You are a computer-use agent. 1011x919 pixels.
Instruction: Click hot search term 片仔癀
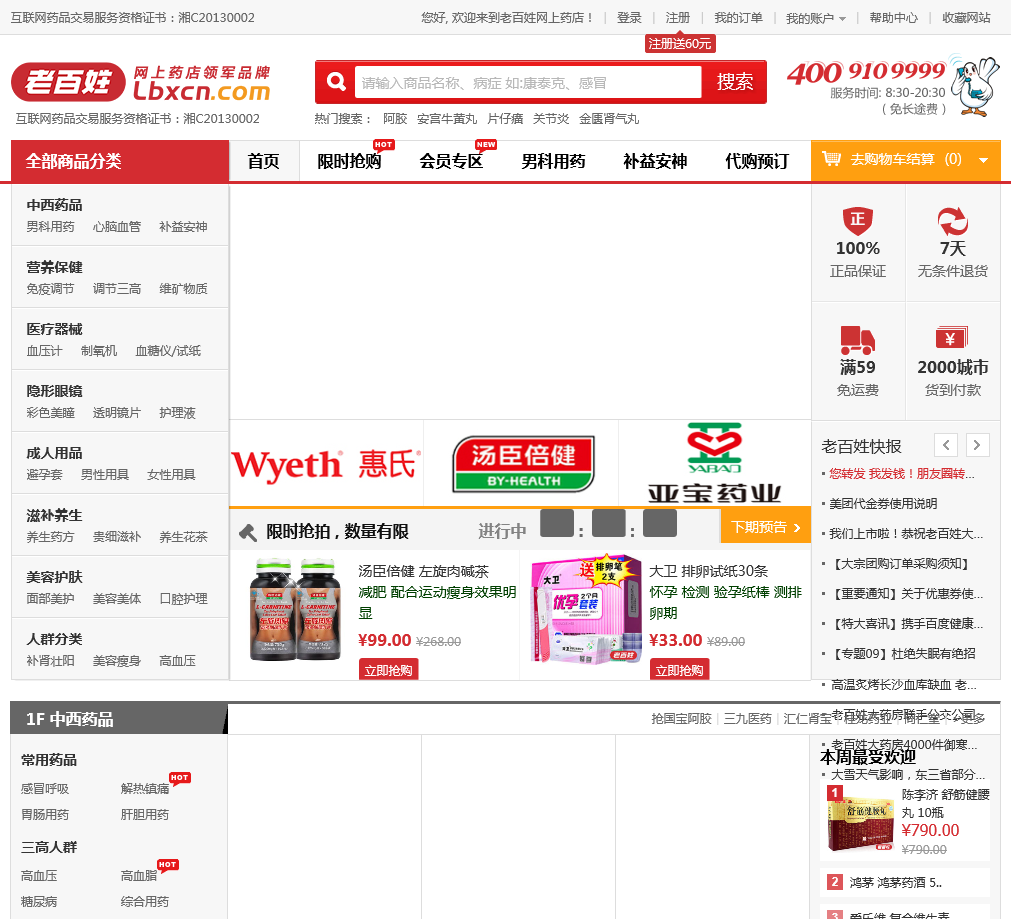tap(505, 119)
